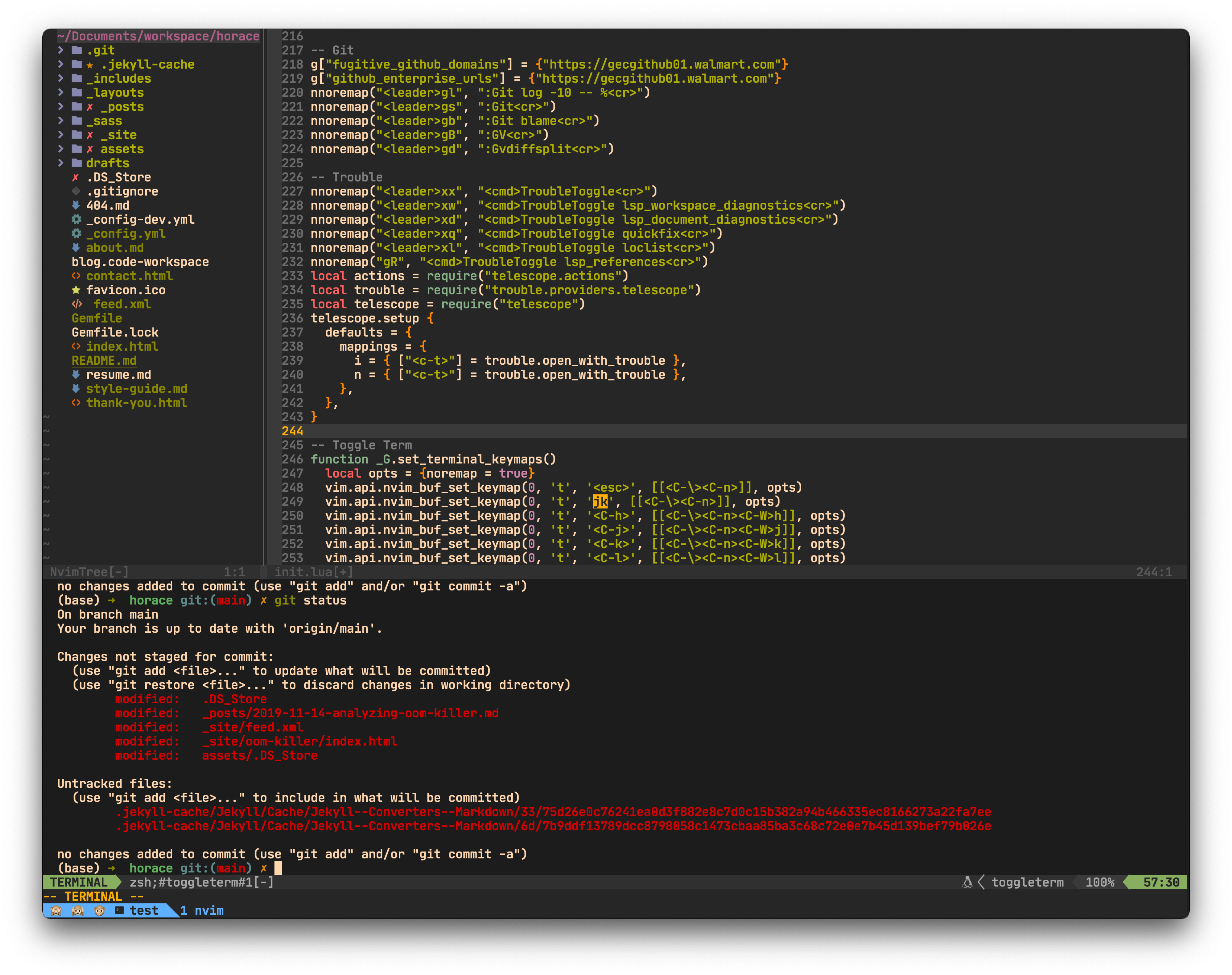Image resolution: width=1232 pixels, height=975 pixels.
Task: Click the 100% scroll percentage indicator
Action: coord(1100,882)
